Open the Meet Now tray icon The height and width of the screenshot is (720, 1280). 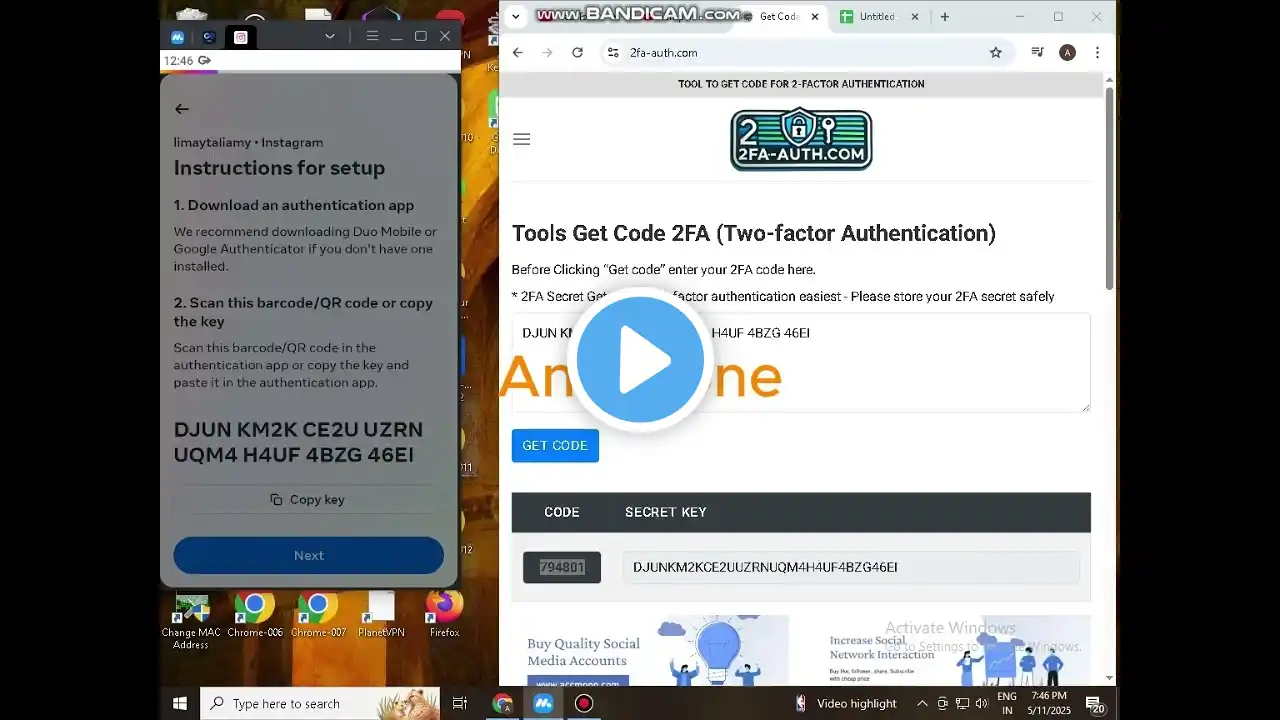942,704
